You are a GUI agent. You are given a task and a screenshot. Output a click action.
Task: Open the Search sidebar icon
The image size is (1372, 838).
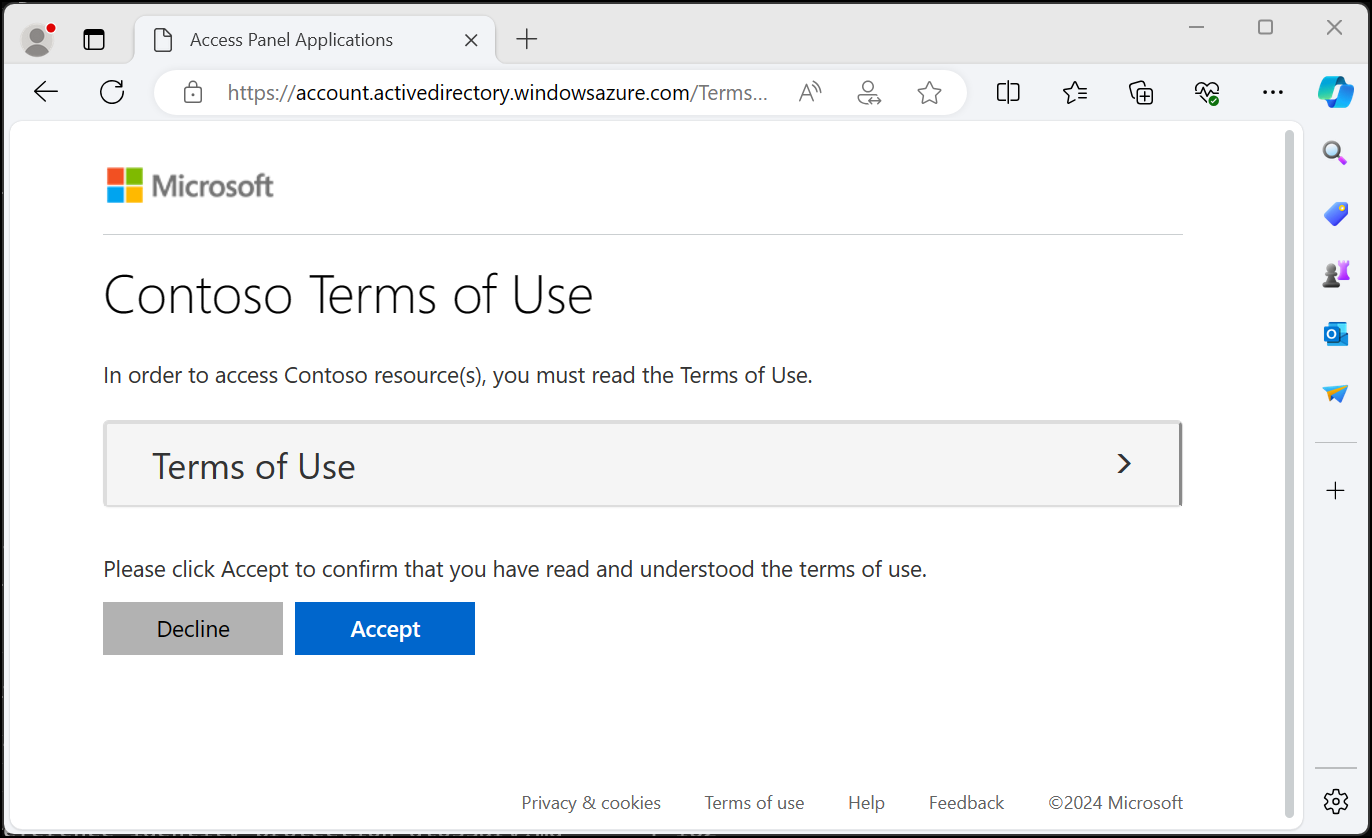click(x=1335, y=153)
